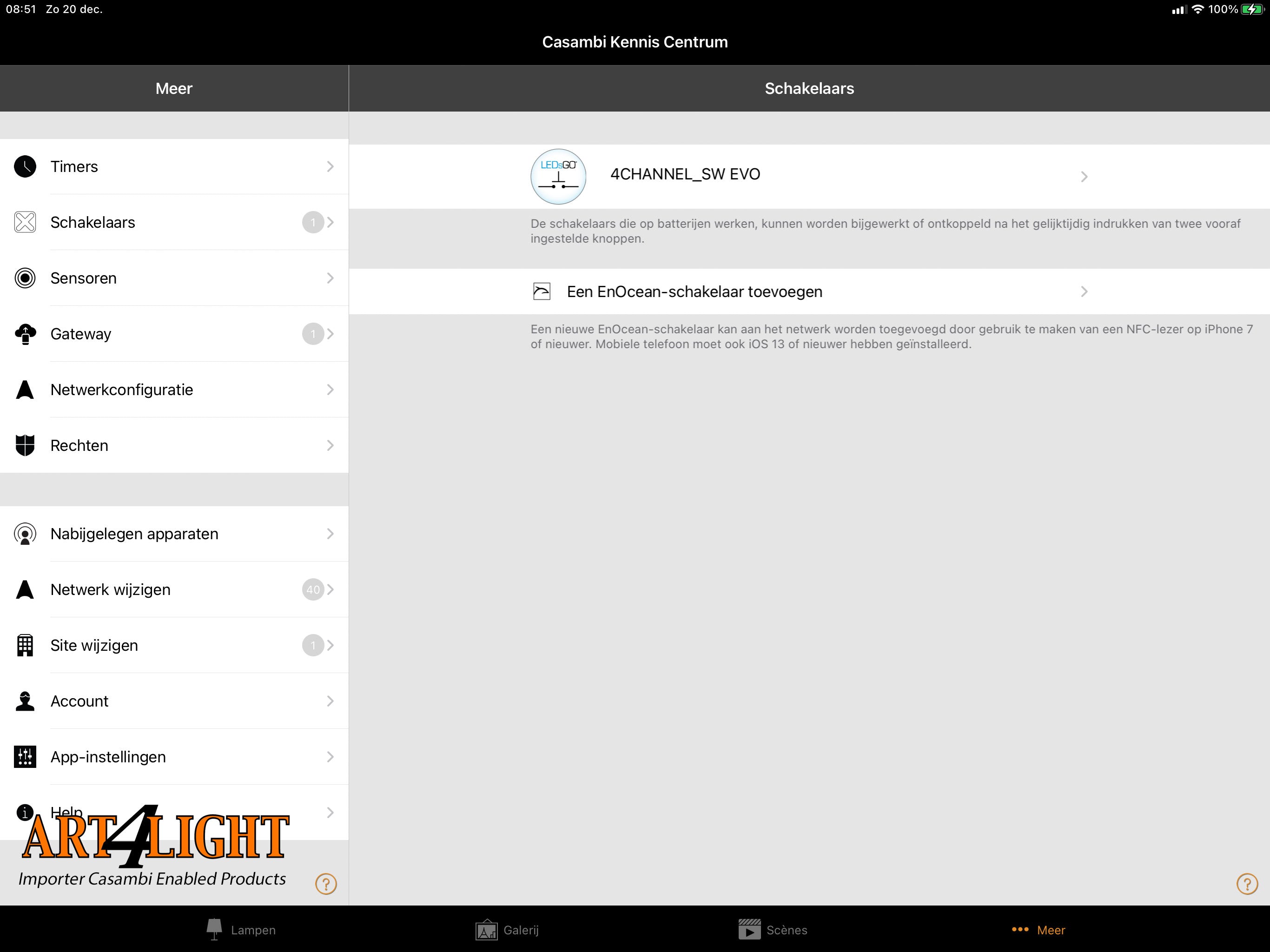The height and width of the screenshot is (952, 1270).
Task: Open the Schakelaars section
Action: click(174, 222)
